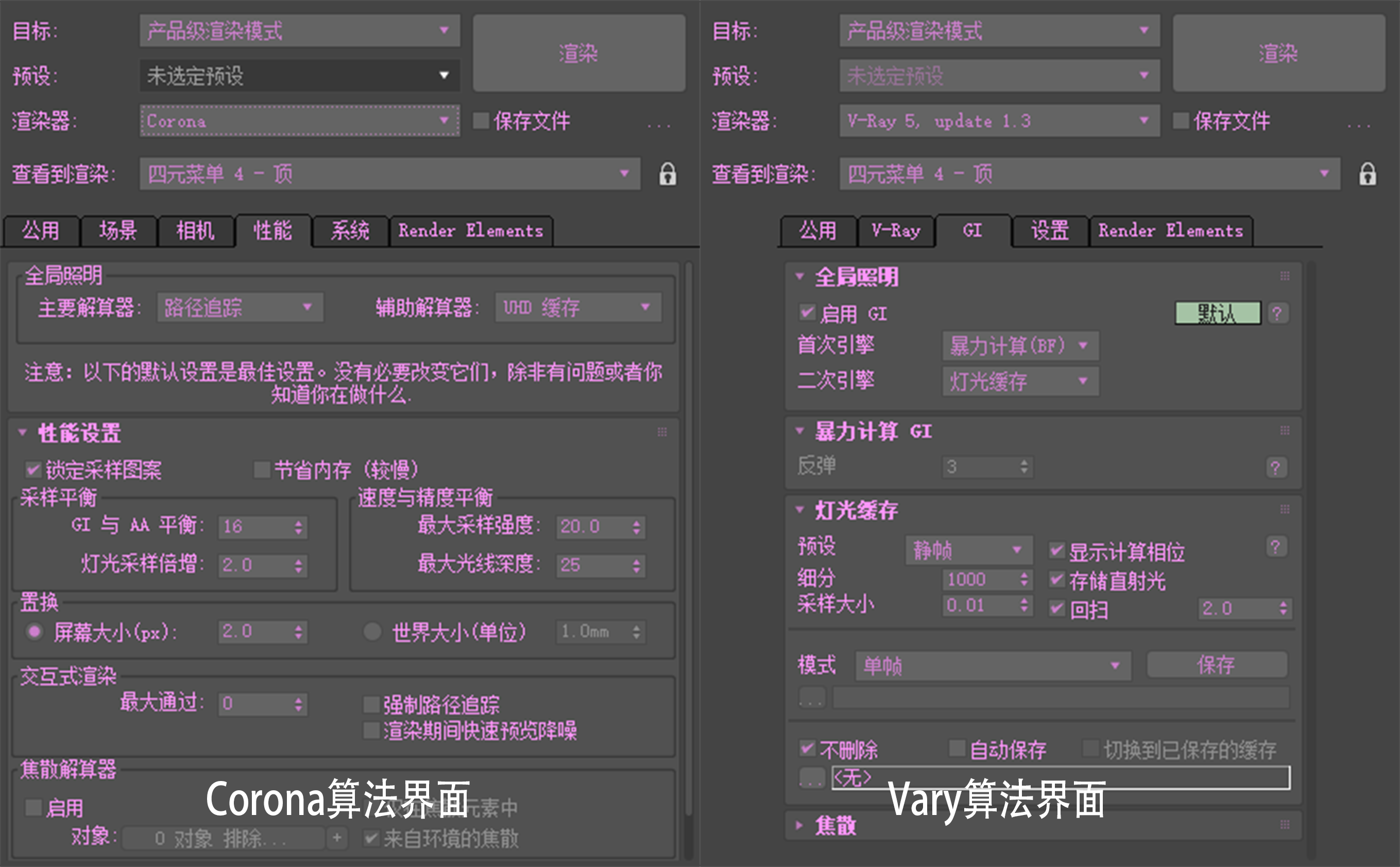Image resolution: width=1400 pixels, height=867 pixels.
Task: Click the Corona panel vertical scrollbar
Action: [x=689, y=539]
